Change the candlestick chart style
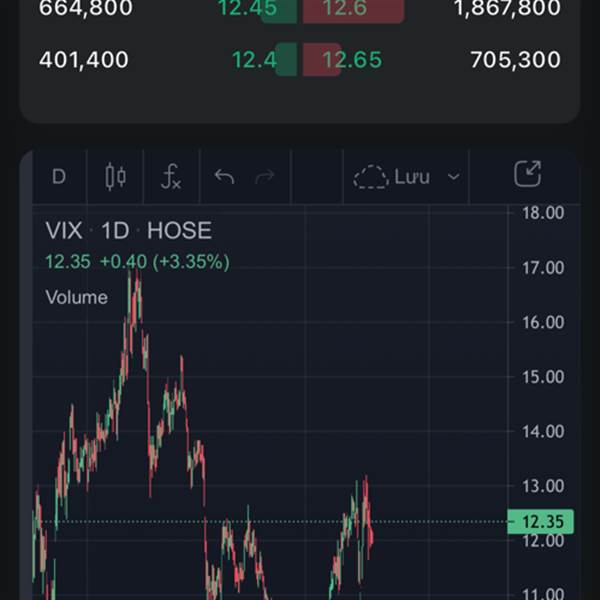Image resolution: width=600 pixels, height=600 pixels. click(115, 177)
